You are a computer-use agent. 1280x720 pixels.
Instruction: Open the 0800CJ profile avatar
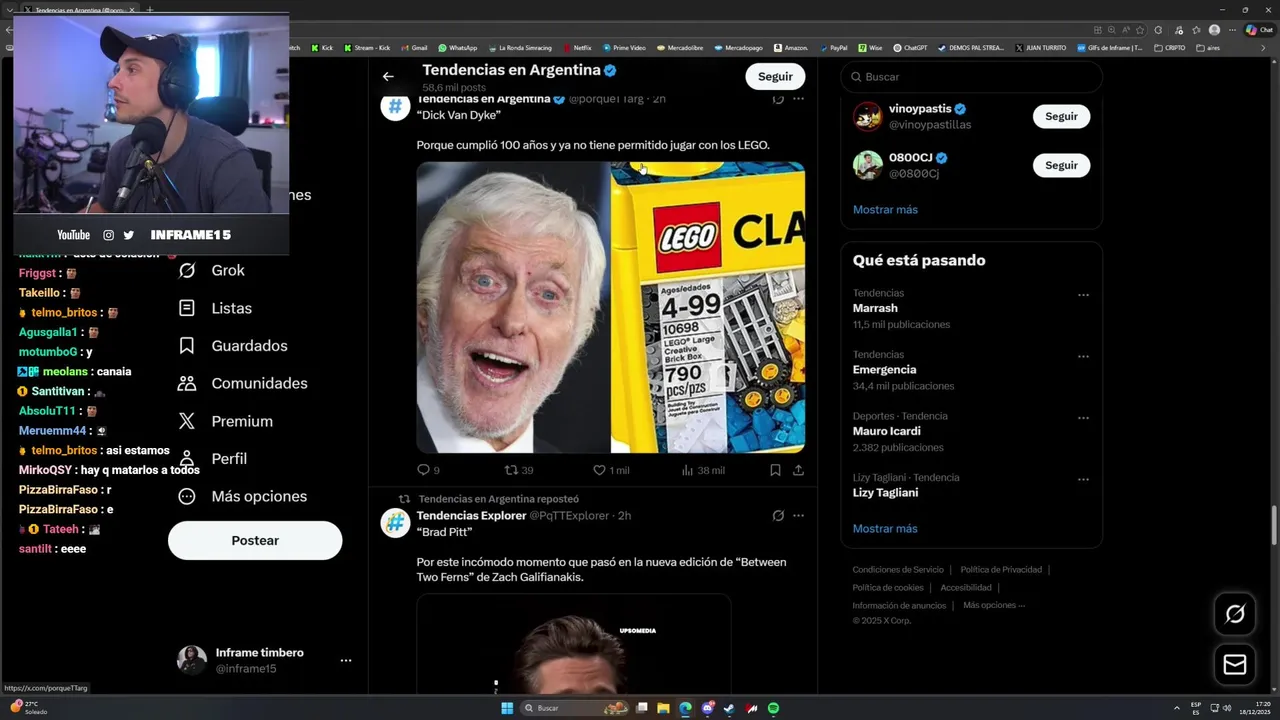tap(867, 165)
